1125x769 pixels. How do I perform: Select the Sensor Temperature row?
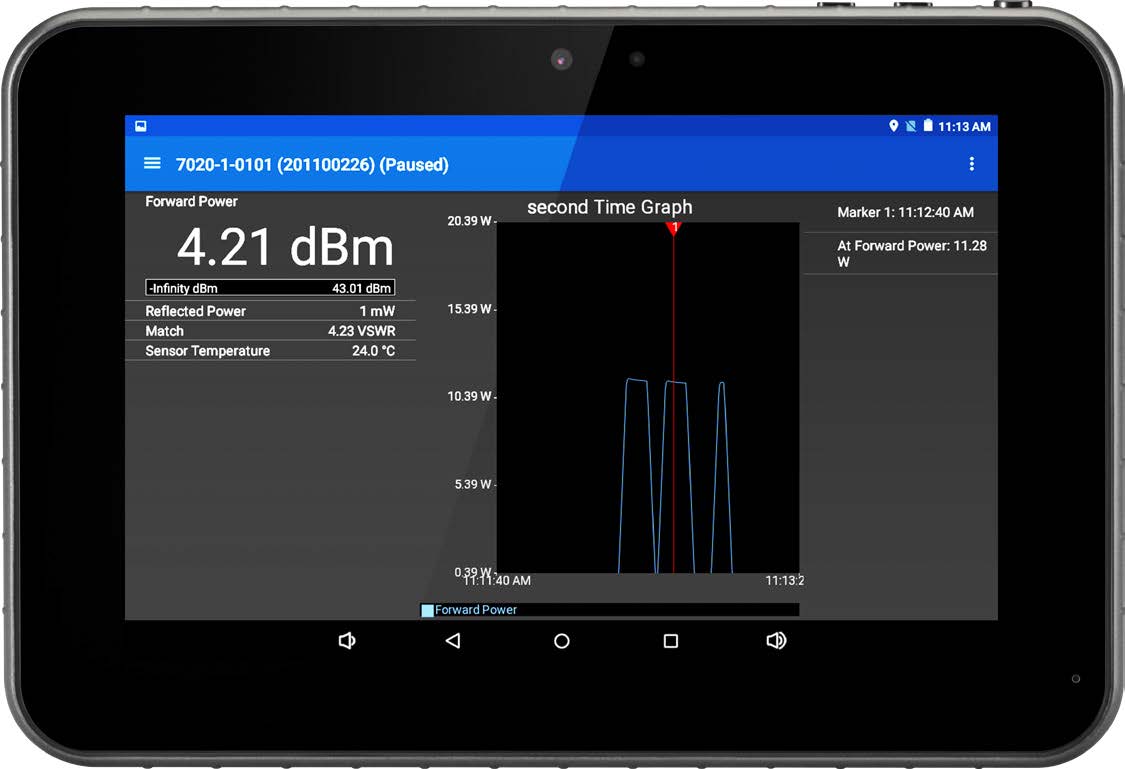(270, 351)
